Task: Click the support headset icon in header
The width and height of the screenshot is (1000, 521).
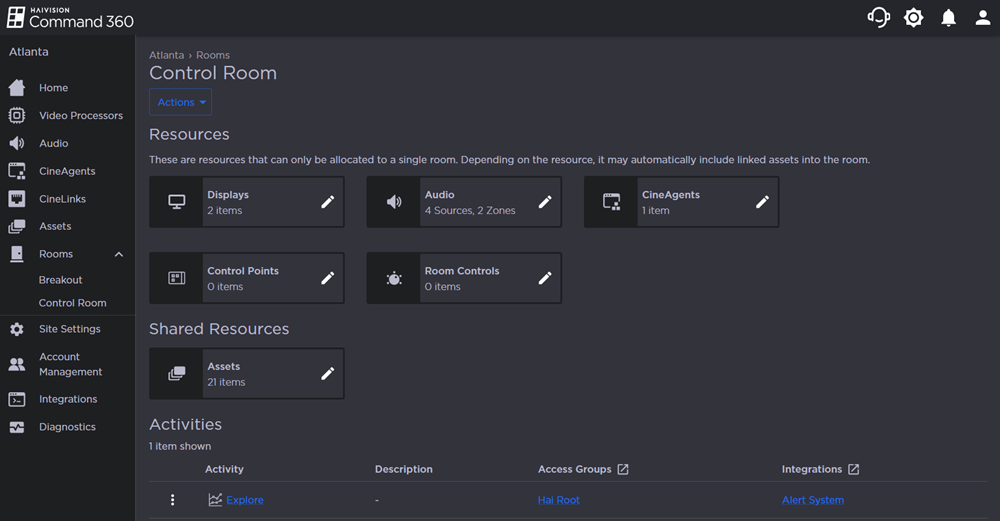Action: [x=878, y=18]
